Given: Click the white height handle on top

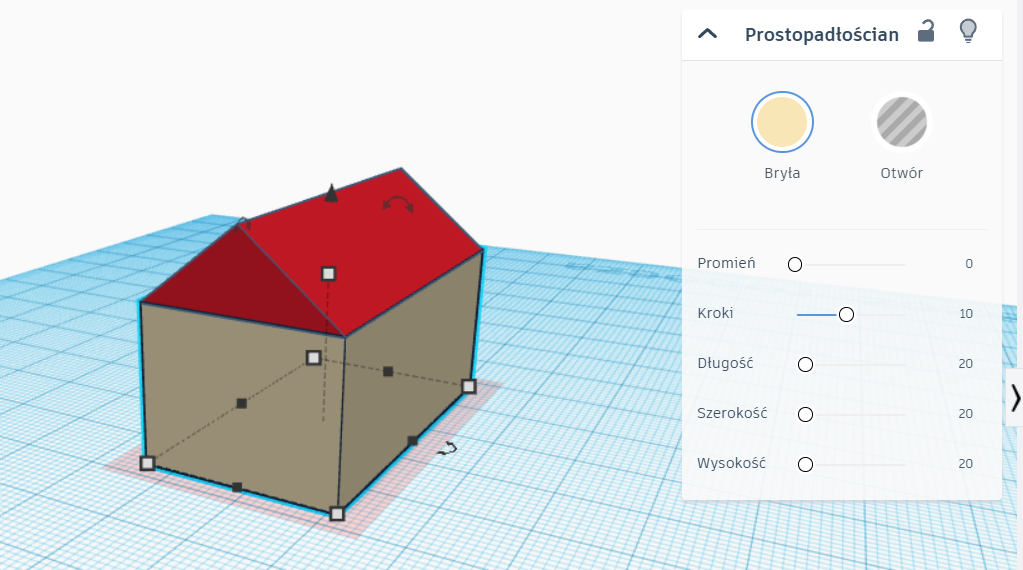Looking at the screenshot, I should click(329, 274).
